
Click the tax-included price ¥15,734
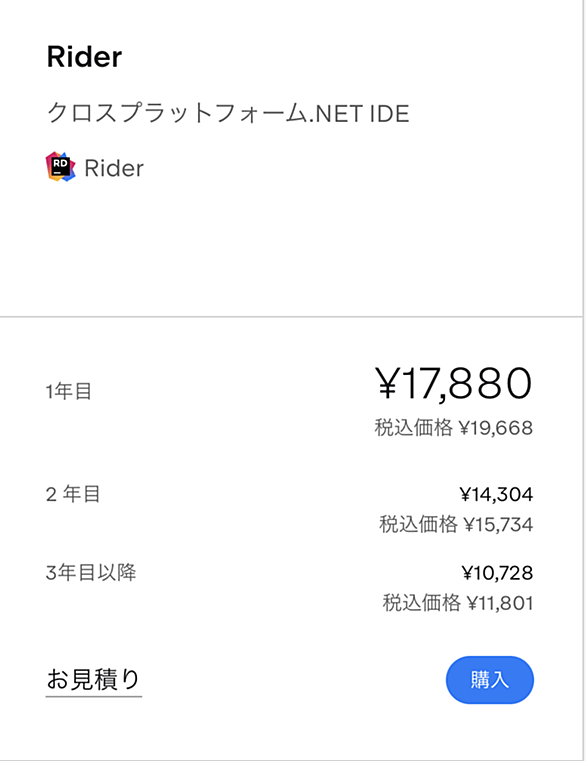(498, 525)
